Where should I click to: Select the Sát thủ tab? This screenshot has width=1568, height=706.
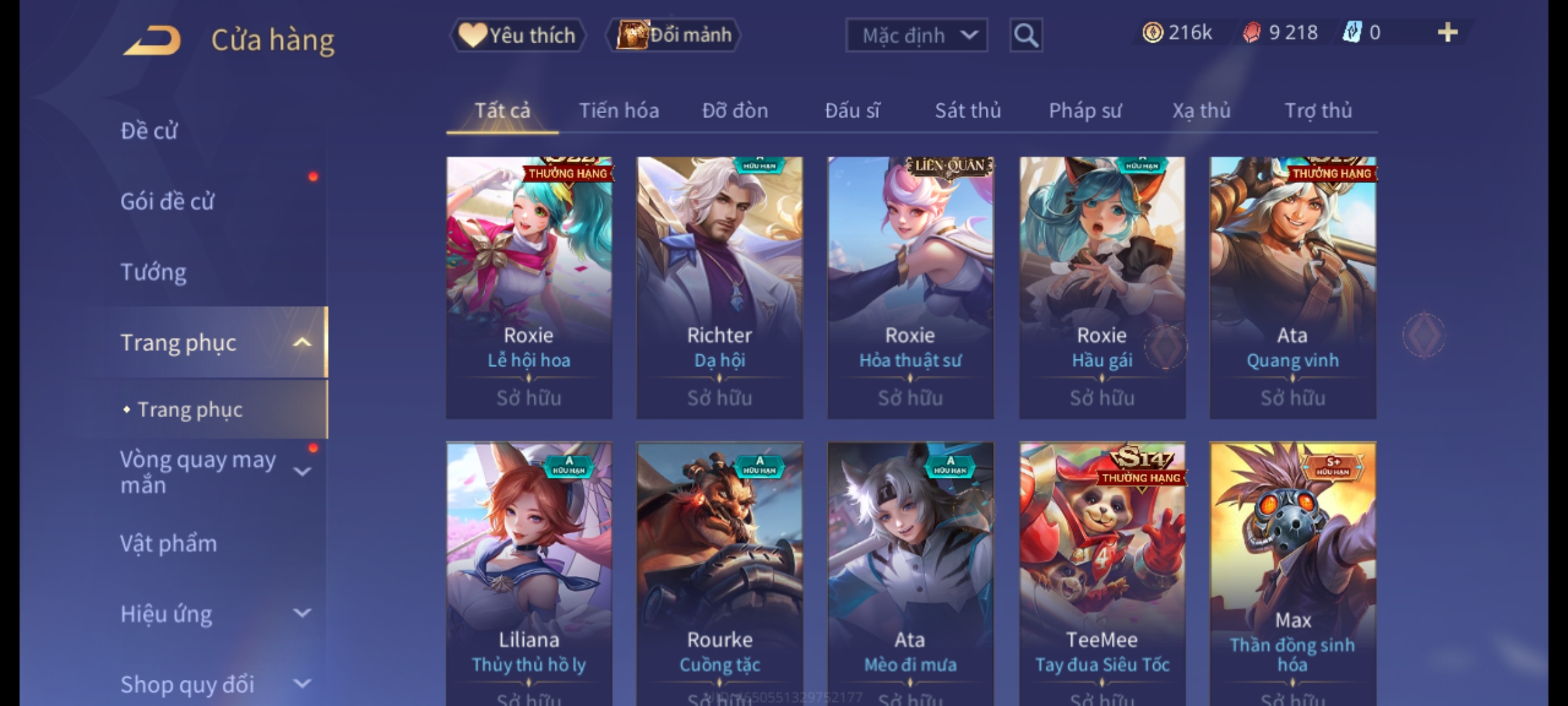pos(968,110)
